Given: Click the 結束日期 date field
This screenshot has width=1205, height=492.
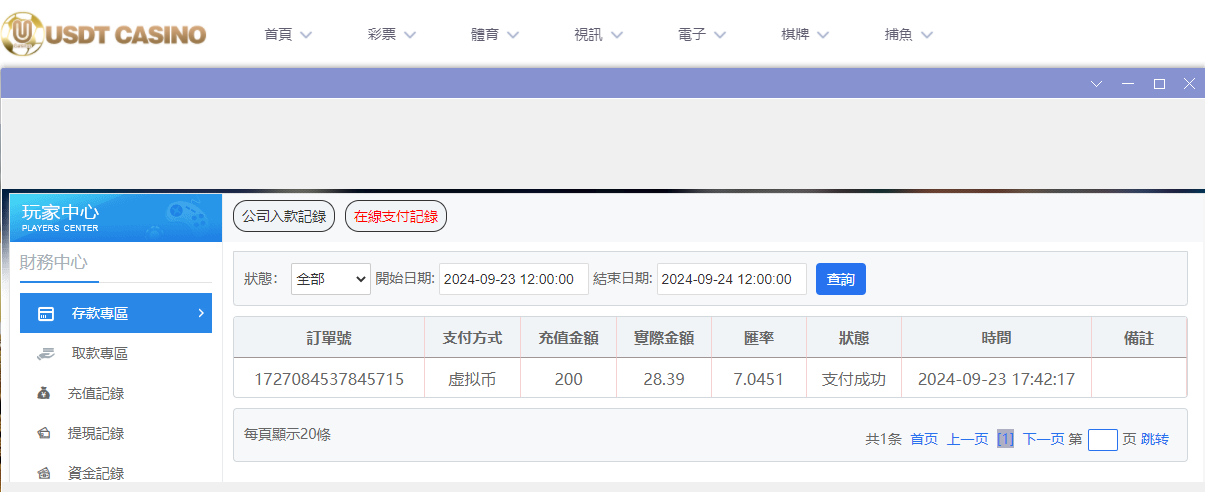Looking at the screenshot, I should [x=732, y=279].
